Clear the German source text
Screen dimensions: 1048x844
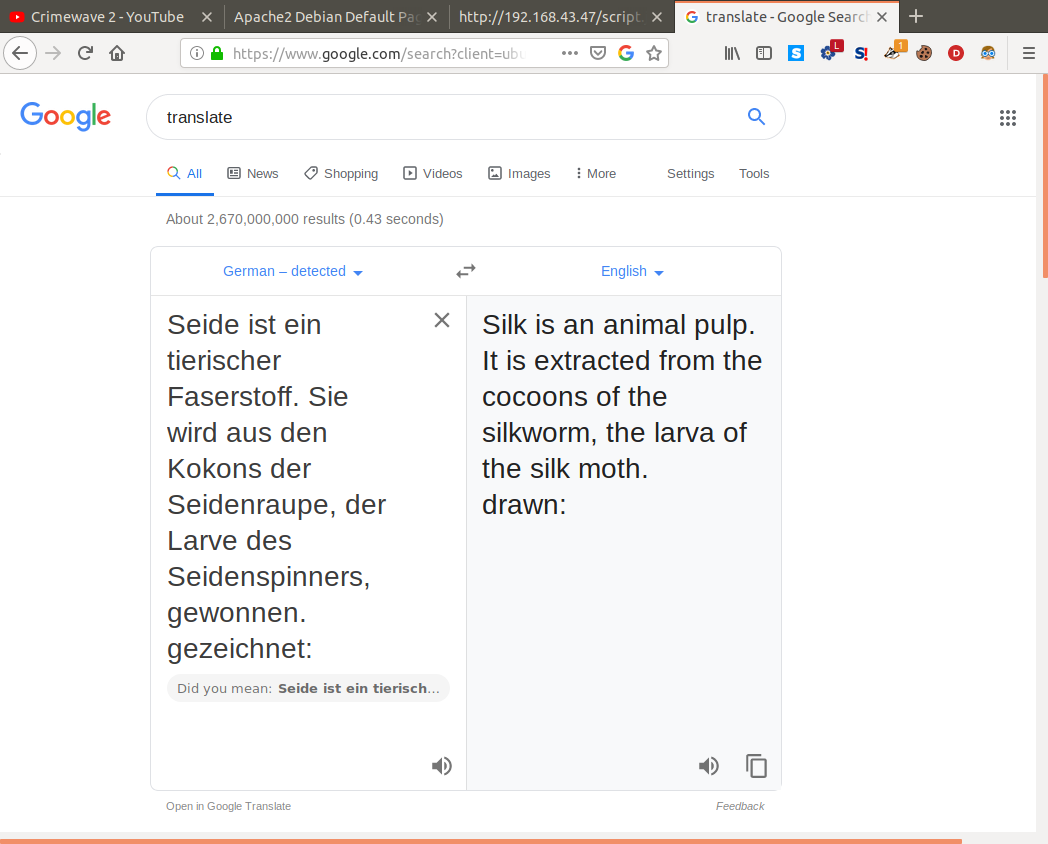pyautogui.click(x=442, y=321)
